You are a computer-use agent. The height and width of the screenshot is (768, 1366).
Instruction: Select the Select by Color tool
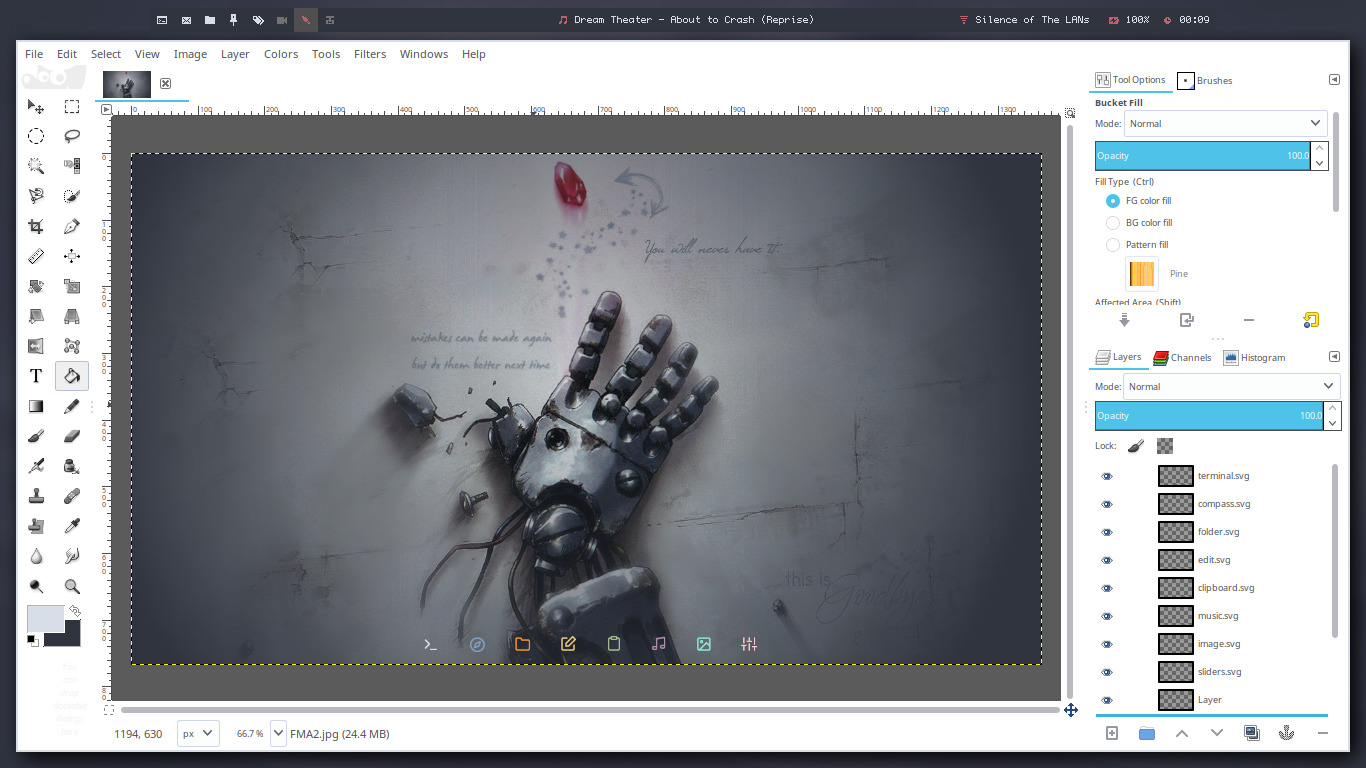point(72,166)
